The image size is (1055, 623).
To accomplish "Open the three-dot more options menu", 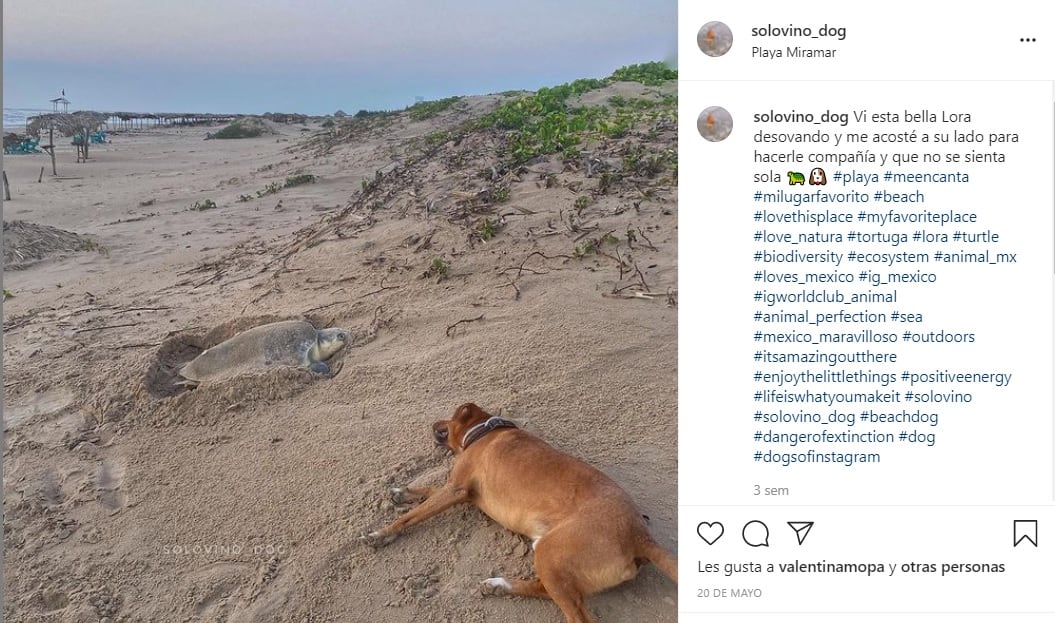I will (x=1027, y=40).
